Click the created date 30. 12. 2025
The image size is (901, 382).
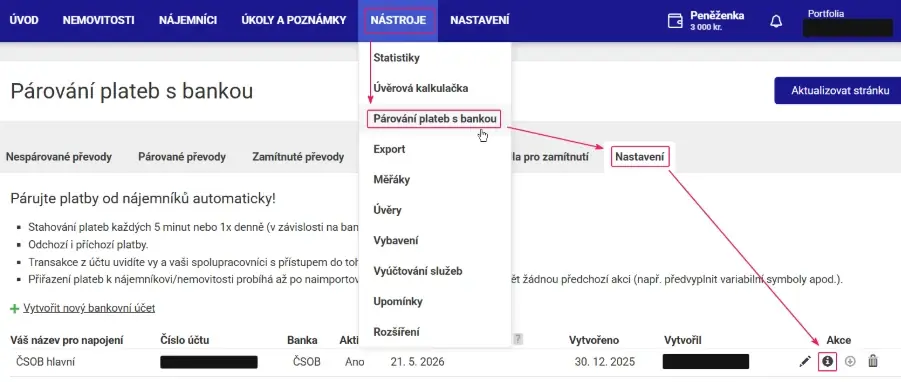[x=604, y=362]
